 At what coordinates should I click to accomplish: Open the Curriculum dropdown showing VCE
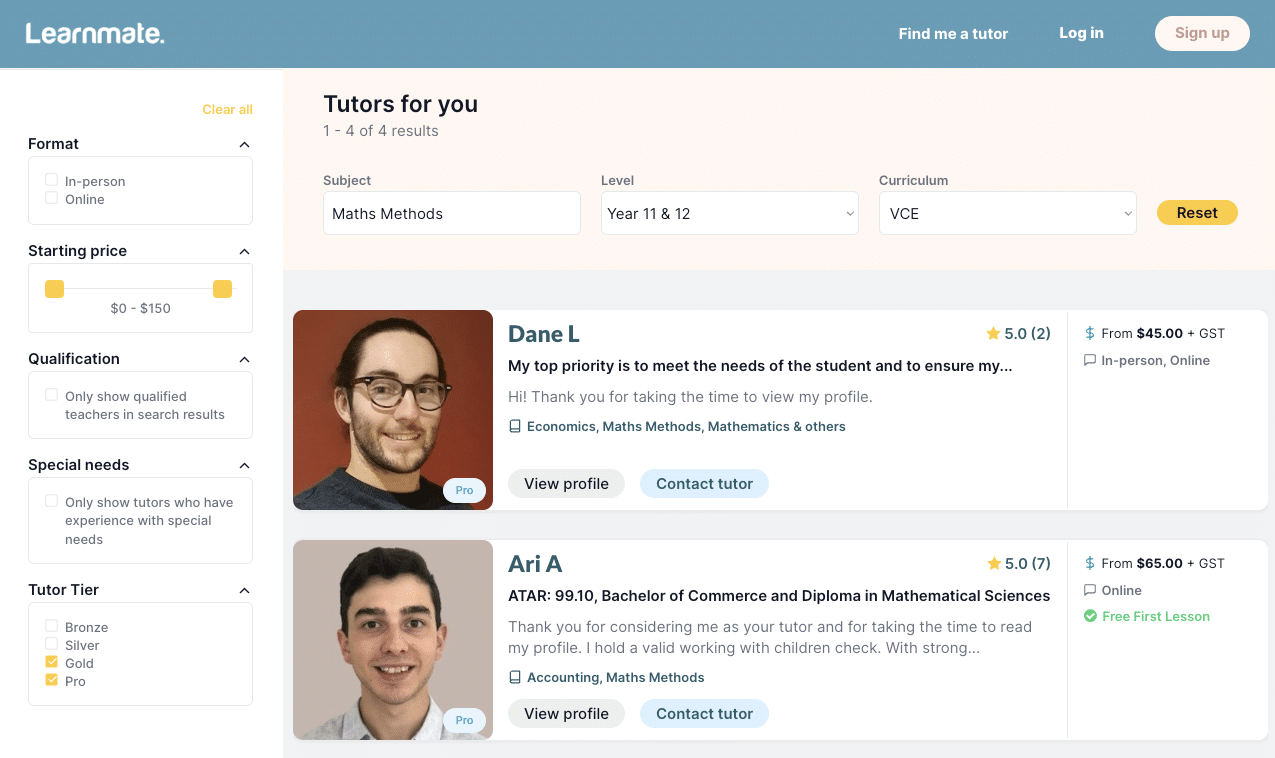coord(1007,213)
